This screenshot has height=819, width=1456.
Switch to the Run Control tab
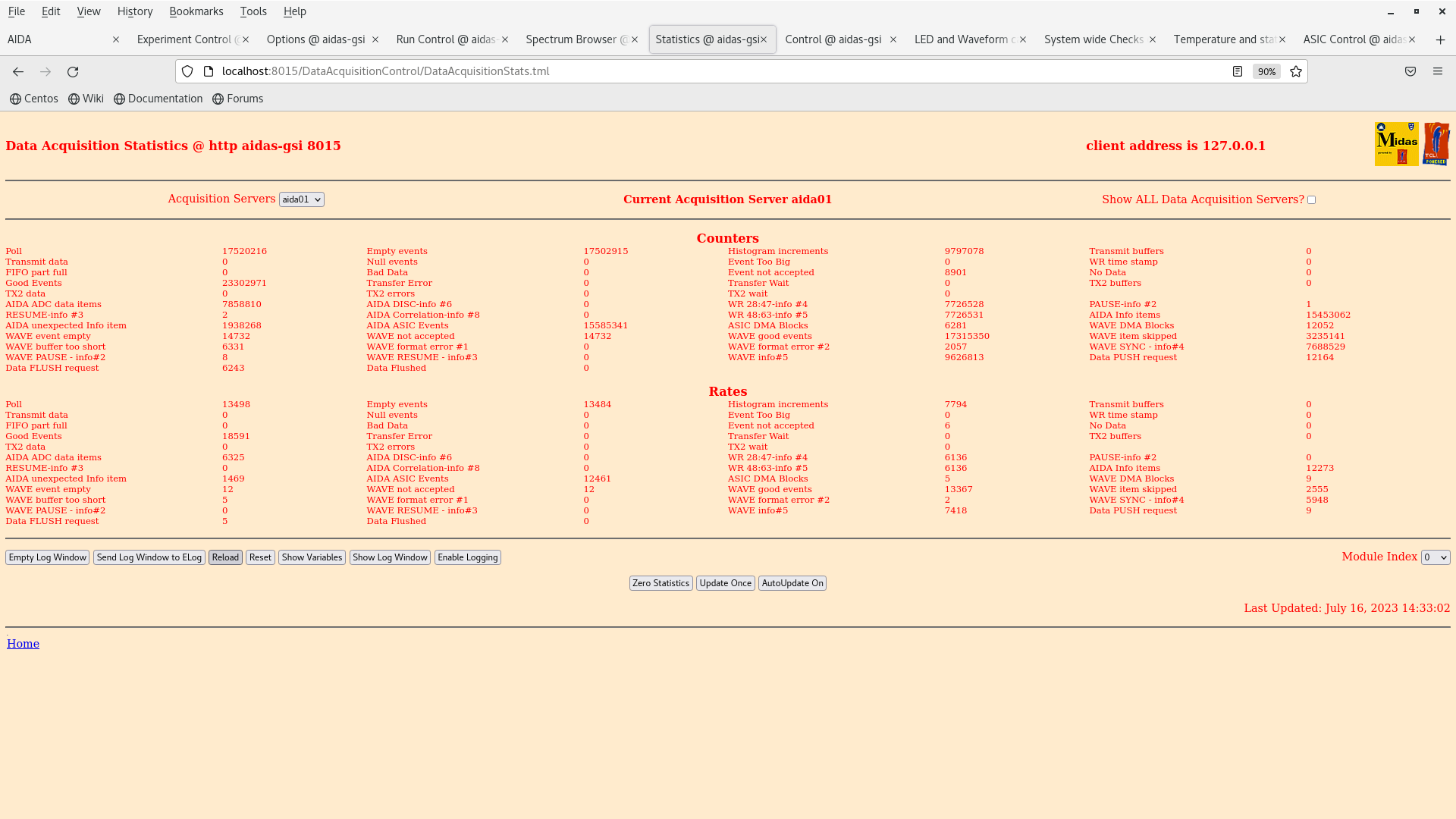445,39
